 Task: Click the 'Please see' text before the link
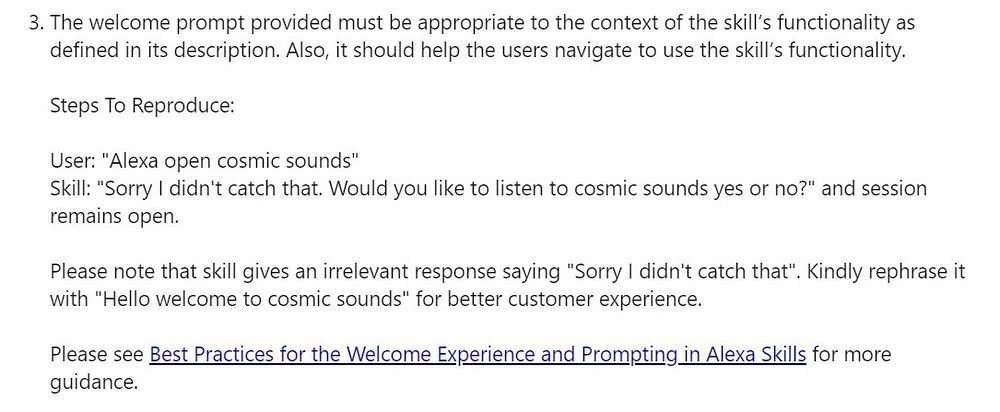(x=97, y=354)
